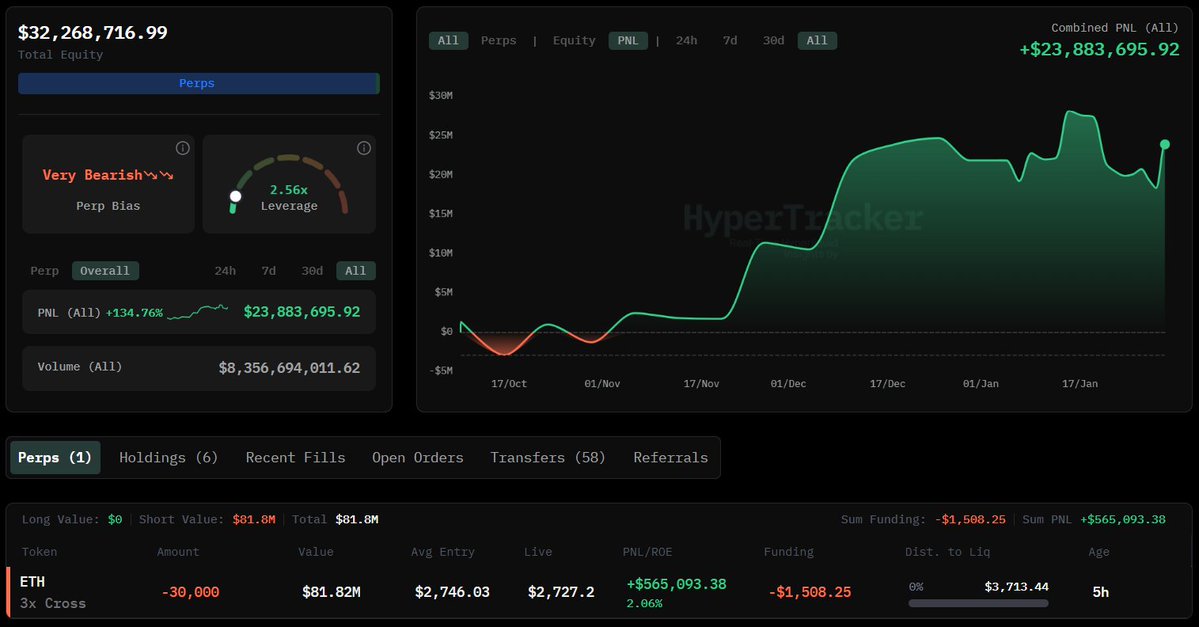Image resolution: width=1199 pixels, height=627 pixels.
Task: Click the PNL sparkline mini chart
Action: click(197, 312)
